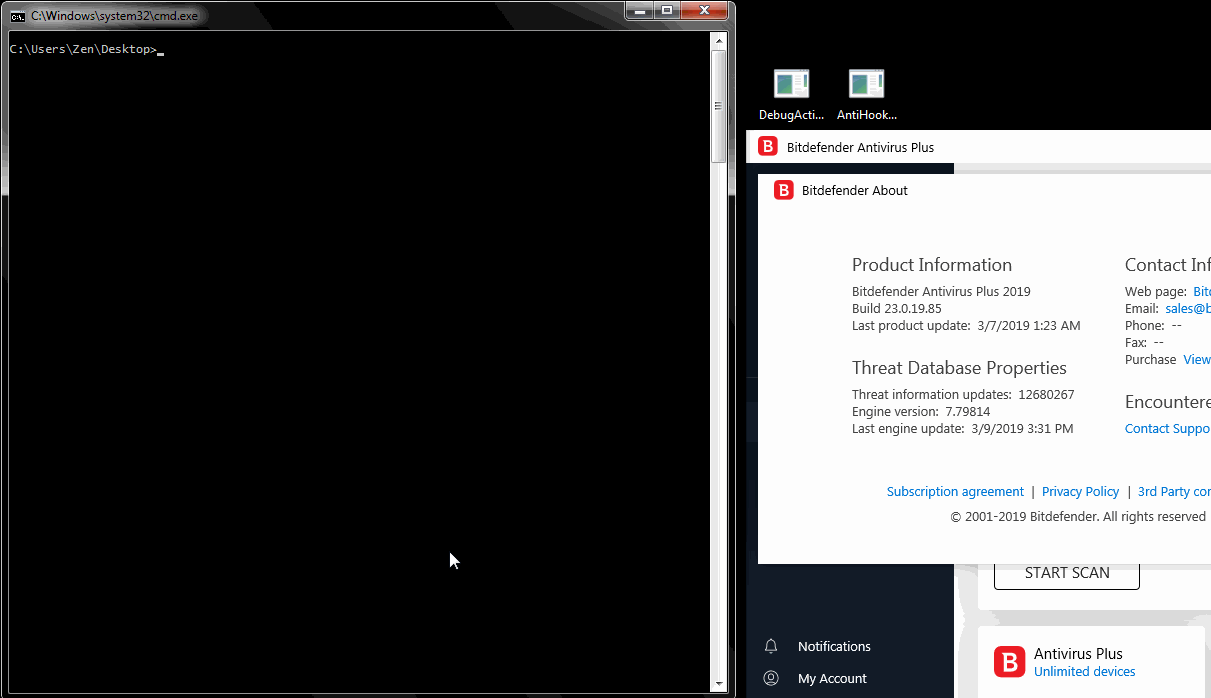
Task: Click the Bitdefender About dialog logo
Action: 784,190
